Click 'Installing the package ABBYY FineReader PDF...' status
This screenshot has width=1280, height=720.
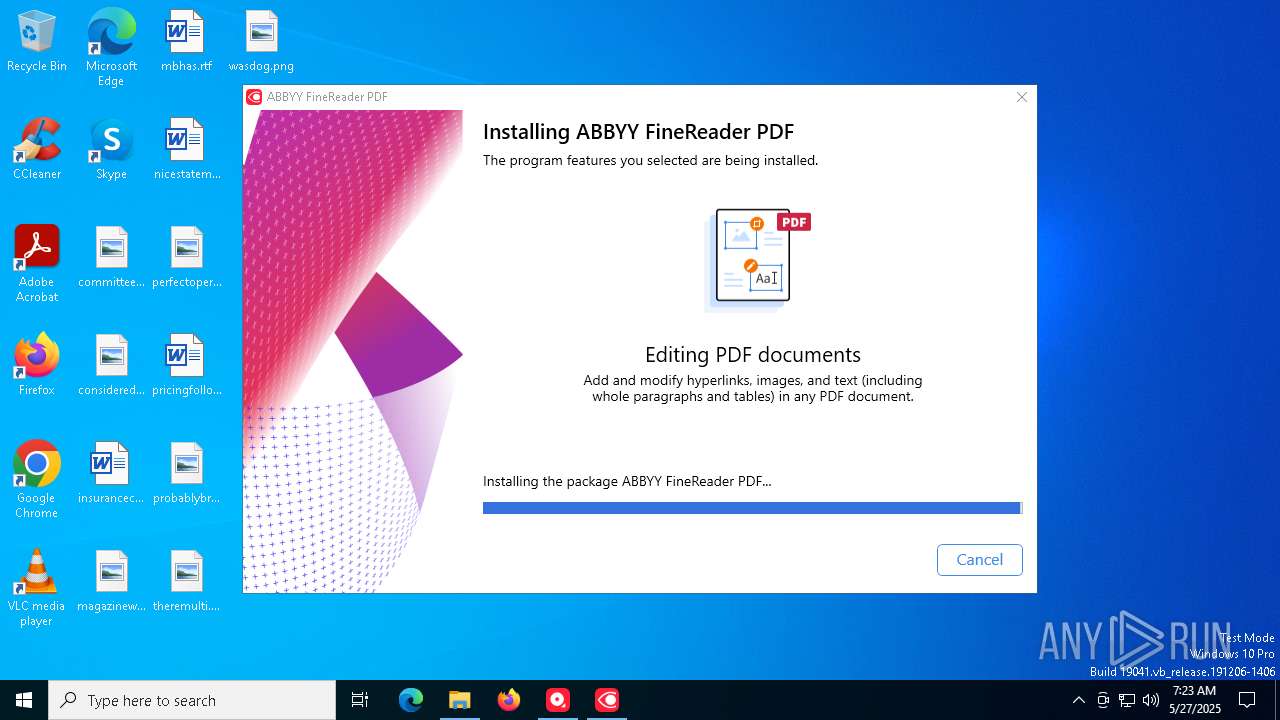(627, 481)
